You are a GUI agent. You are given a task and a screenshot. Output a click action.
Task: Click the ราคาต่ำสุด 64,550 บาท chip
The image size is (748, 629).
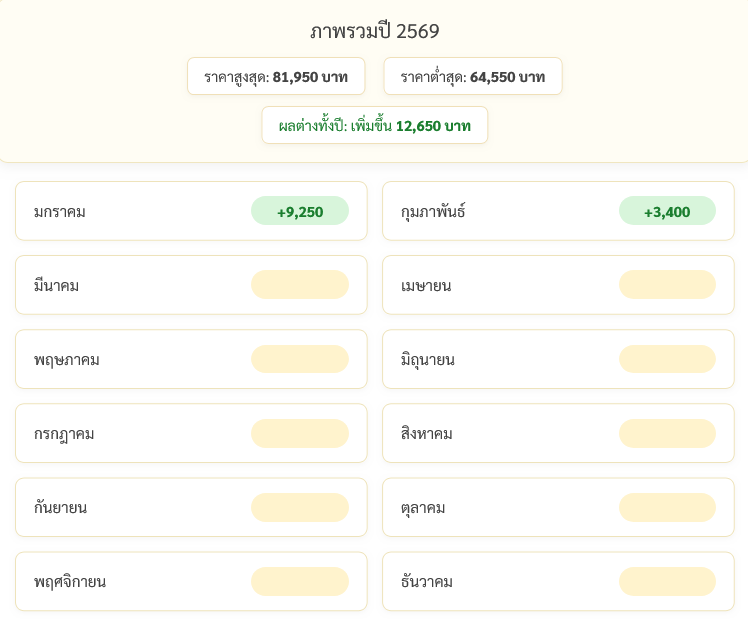point(472,76)
